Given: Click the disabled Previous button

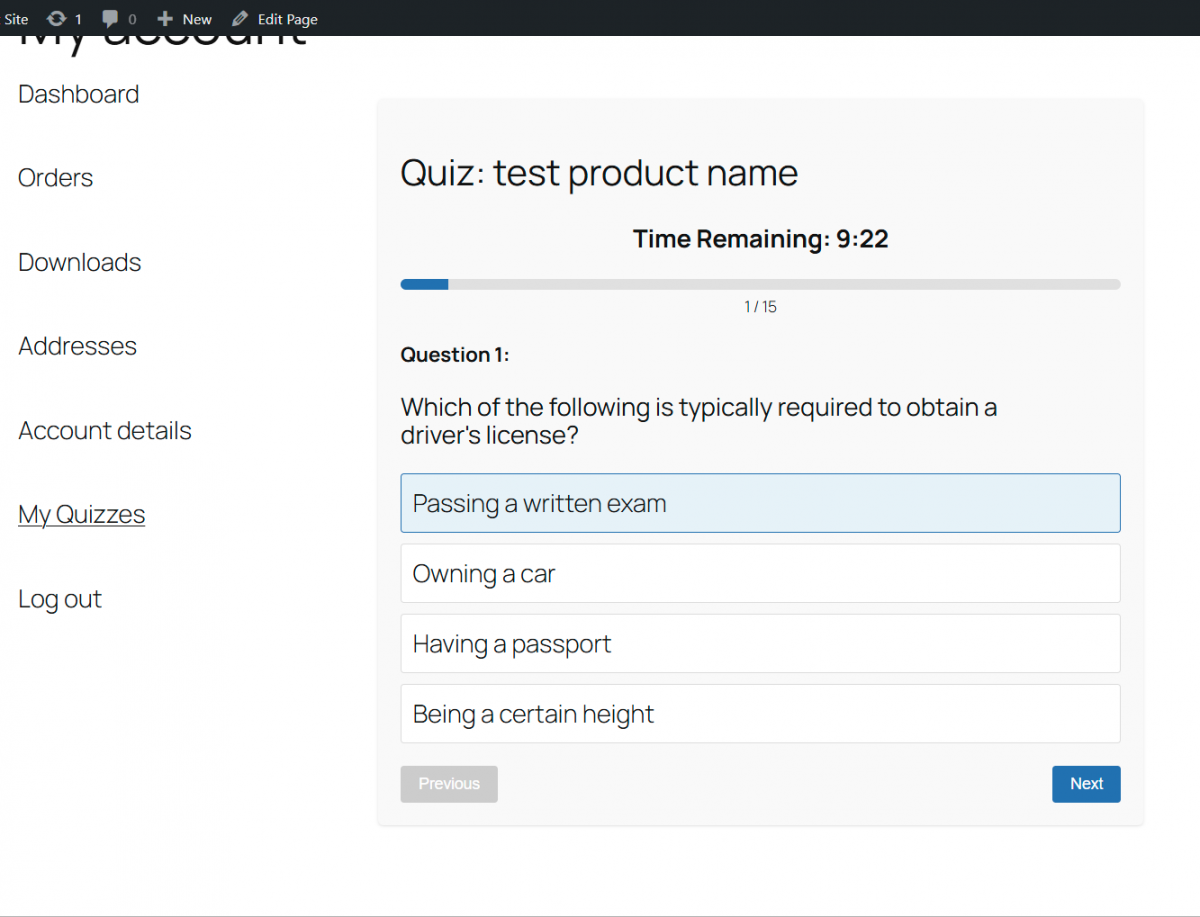Looking at the screenshot, I should click(x=449, y=784).
